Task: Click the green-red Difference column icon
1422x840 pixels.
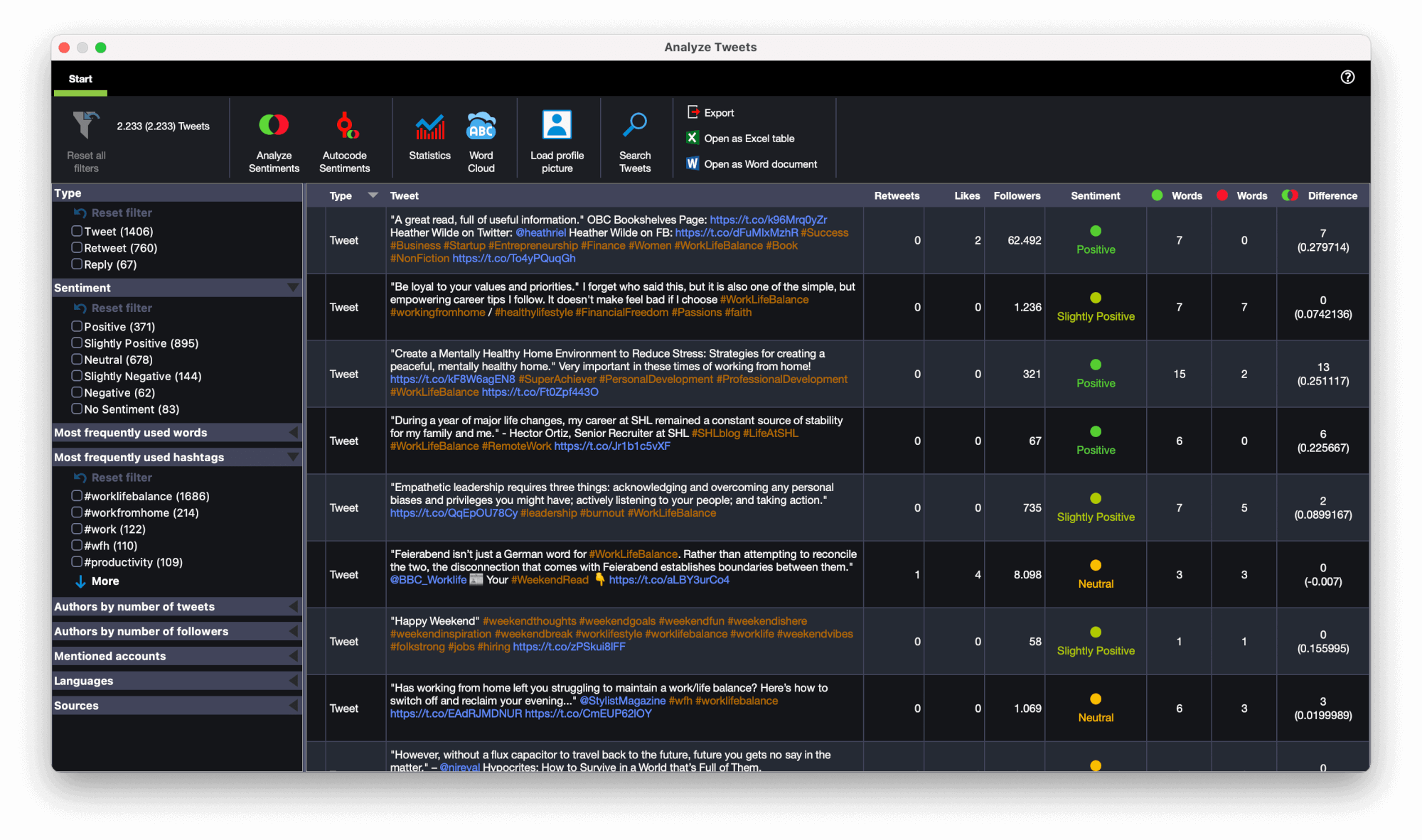Action: [x=1290, y=195]
